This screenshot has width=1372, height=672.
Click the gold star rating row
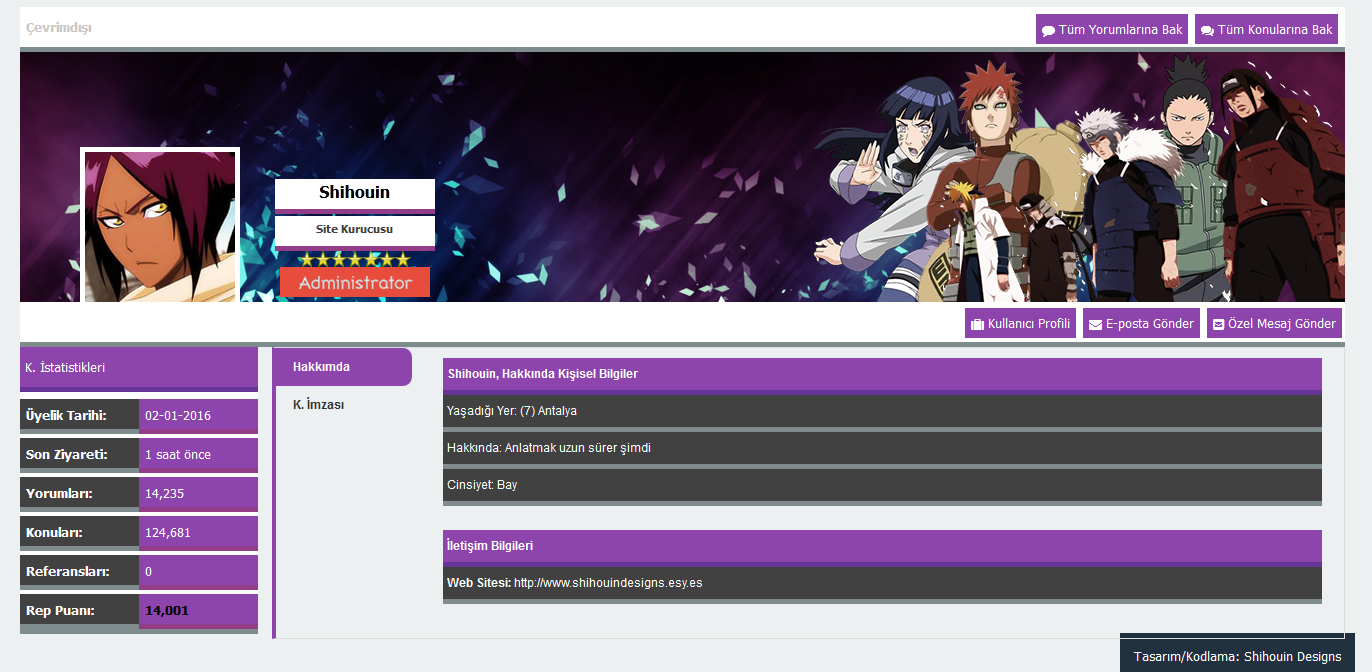tap(354, 259)
